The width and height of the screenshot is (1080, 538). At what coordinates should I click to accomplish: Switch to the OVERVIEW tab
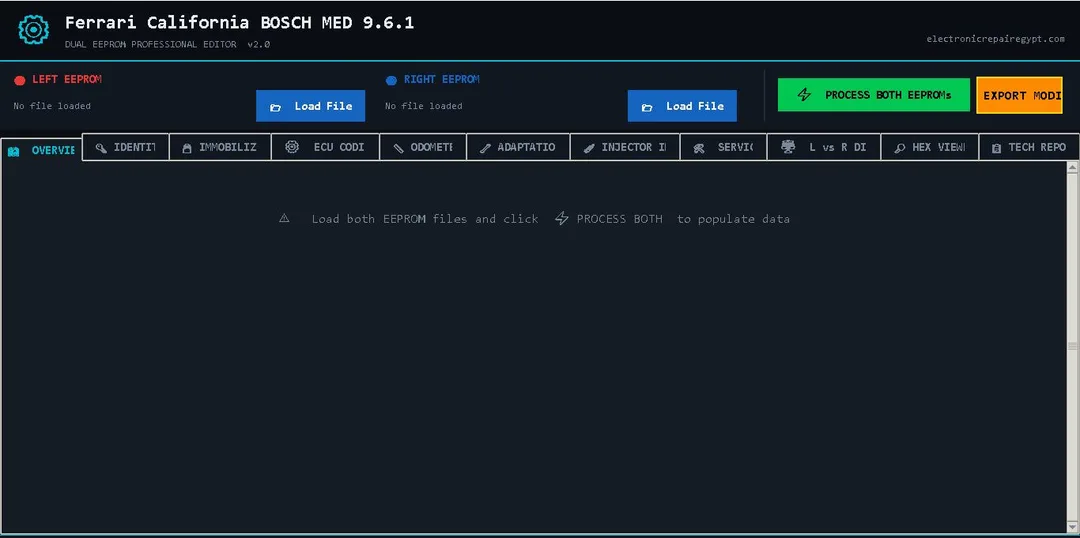41,150
